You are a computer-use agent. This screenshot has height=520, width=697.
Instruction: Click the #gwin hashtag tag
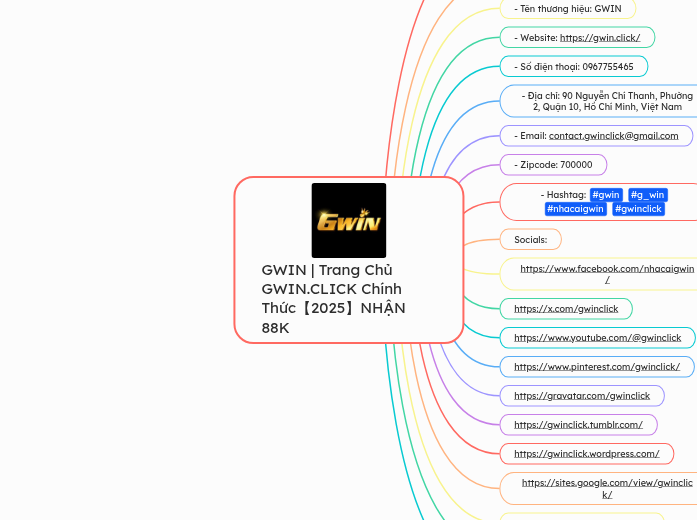(606, 195)
